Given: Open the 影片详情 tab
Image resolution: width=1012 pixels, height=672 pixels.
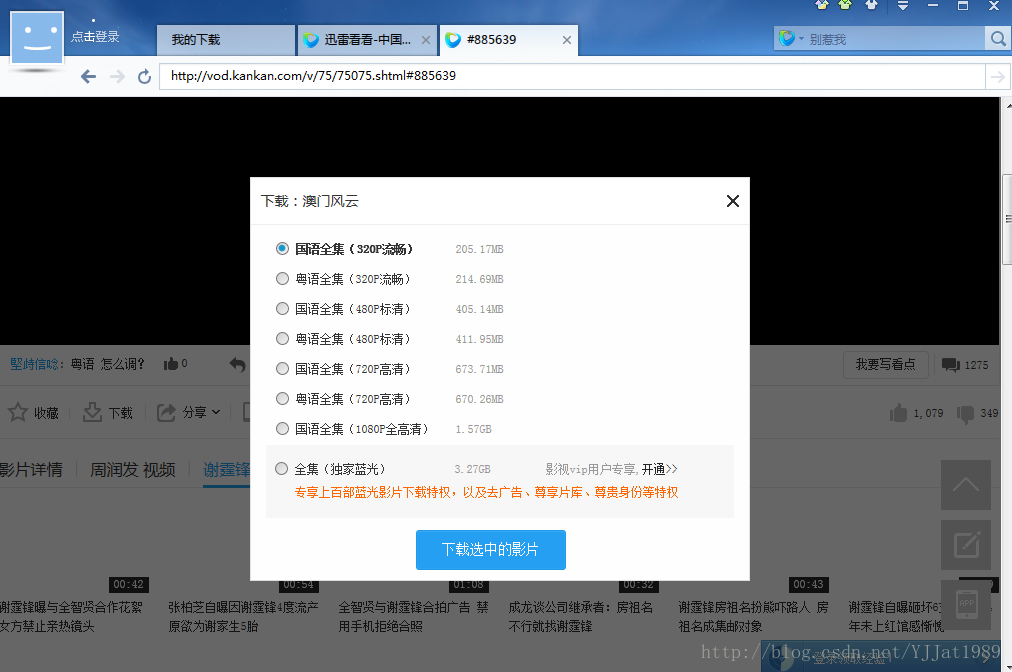Looking at the screenshot, I should [x=31, y=469].
